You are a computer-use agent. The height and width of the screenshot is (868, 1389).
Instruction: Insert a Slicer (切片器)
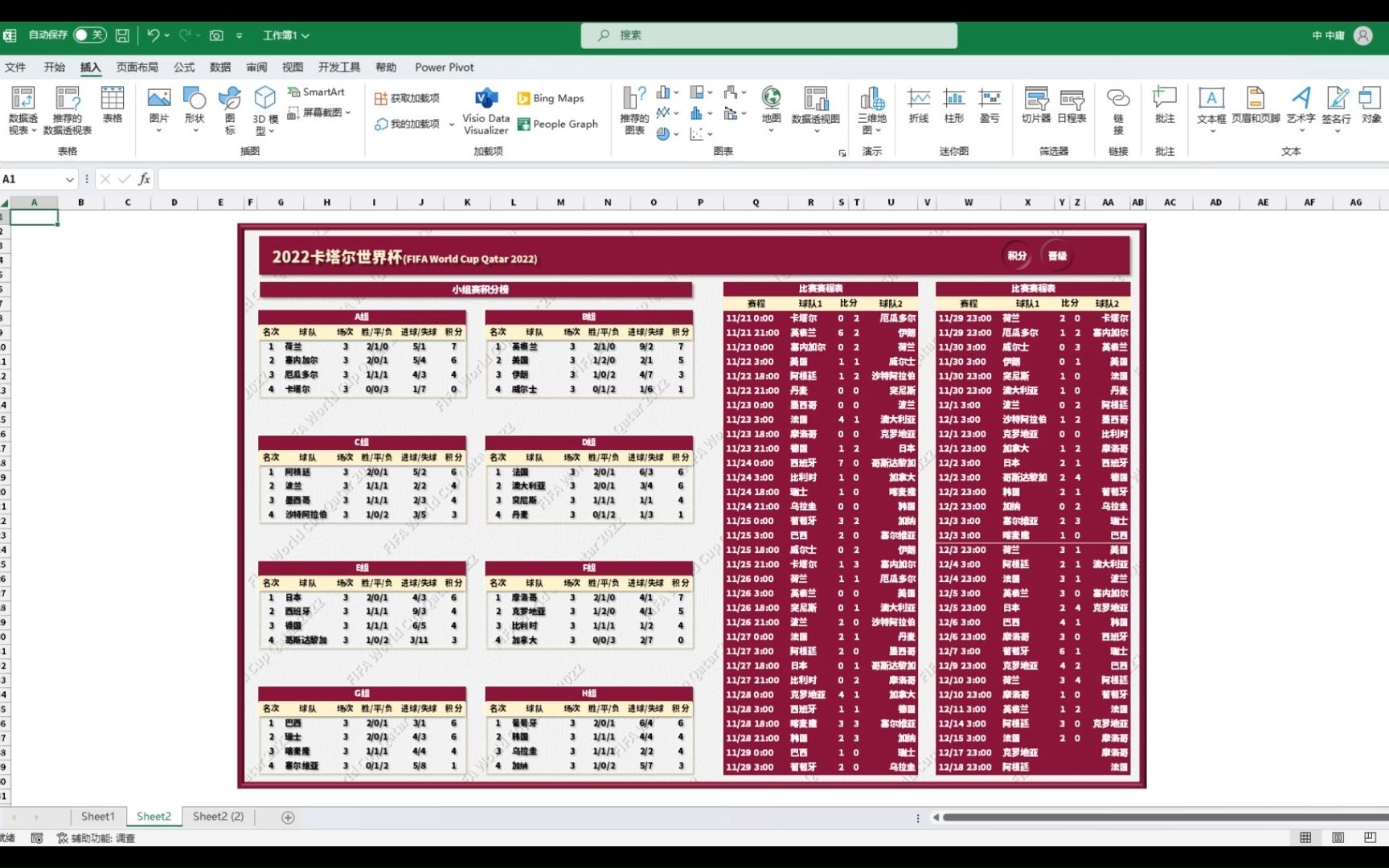click(1036, 105)
